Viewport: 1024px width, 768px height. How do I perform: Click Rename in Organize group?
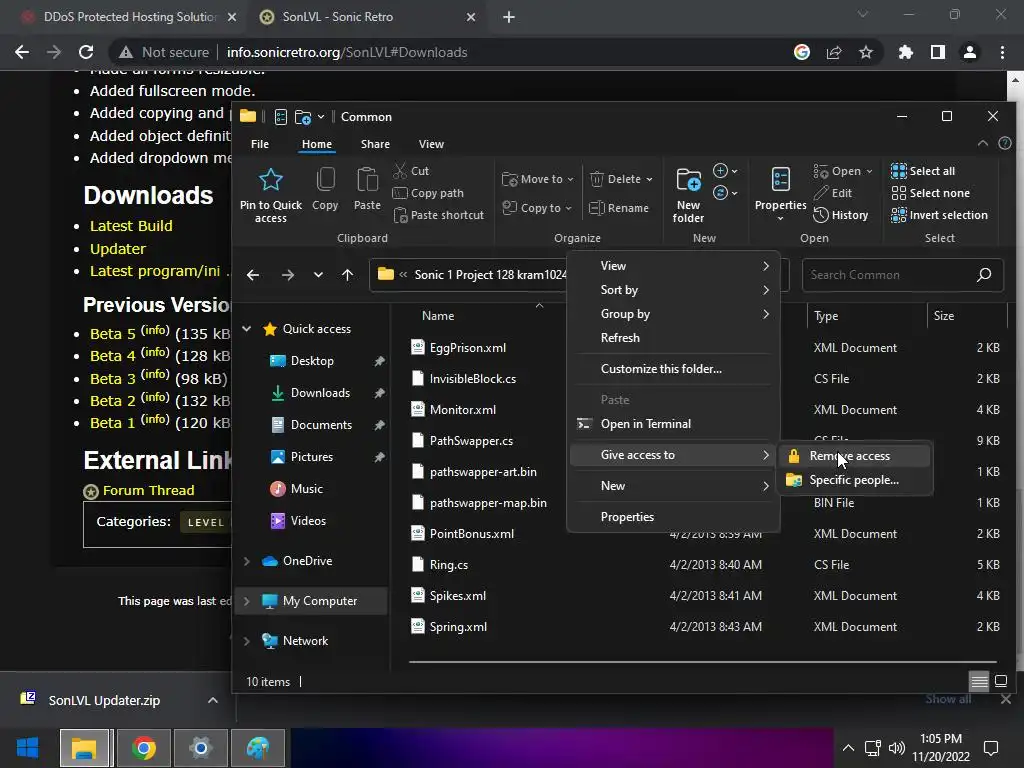[619, 208]
